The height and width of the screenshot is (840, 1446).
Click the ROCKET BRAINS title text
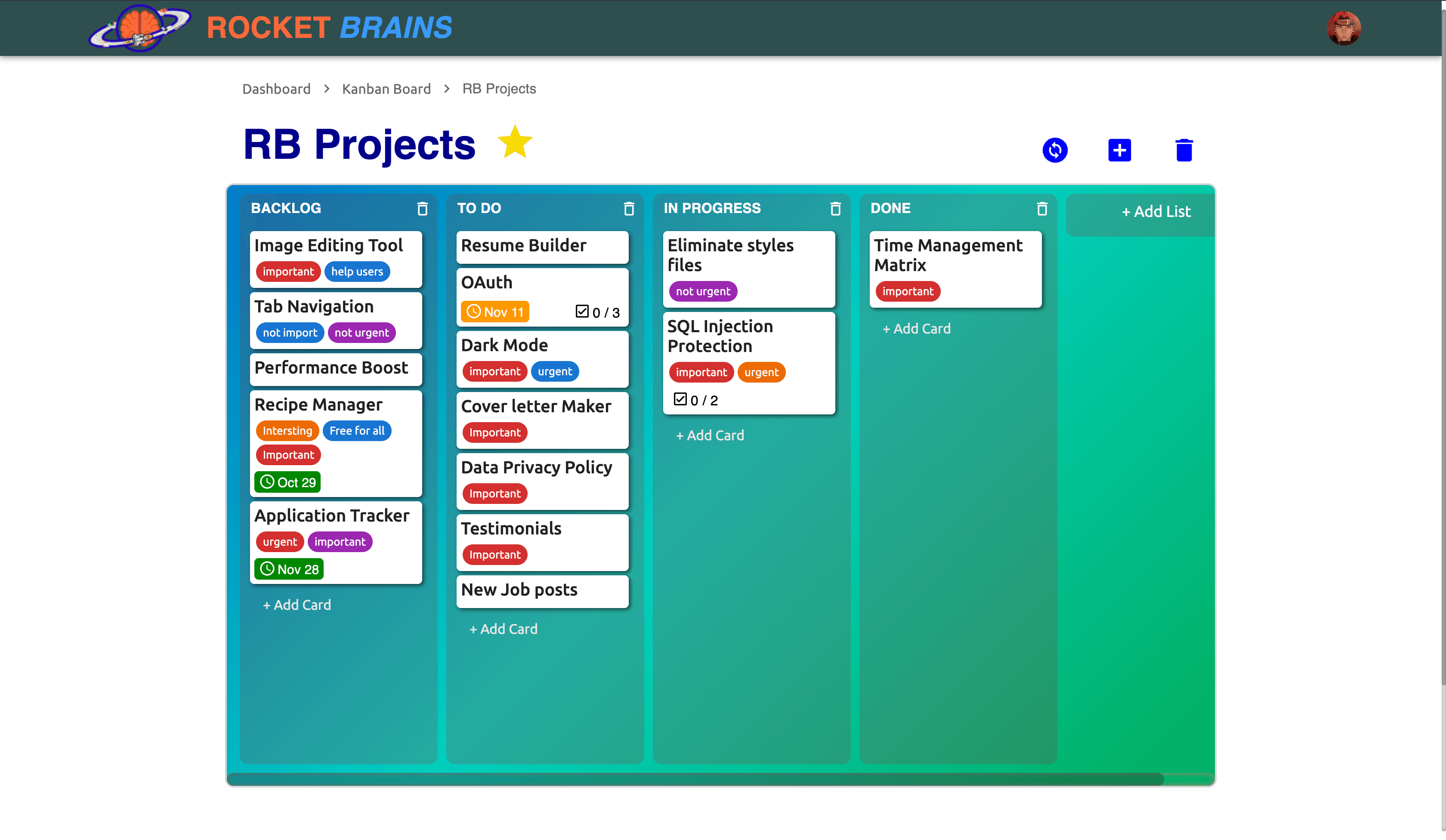pos(329,28)
